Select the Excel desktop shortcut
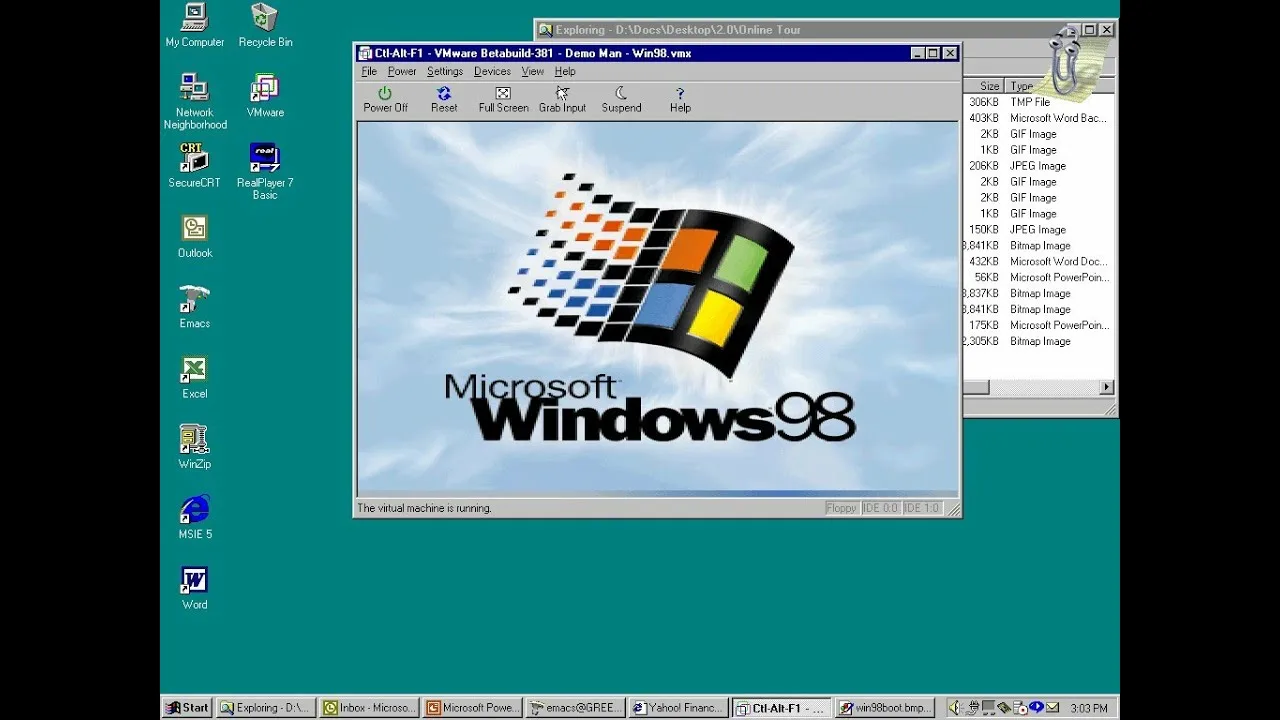 (x=195, y=377)
